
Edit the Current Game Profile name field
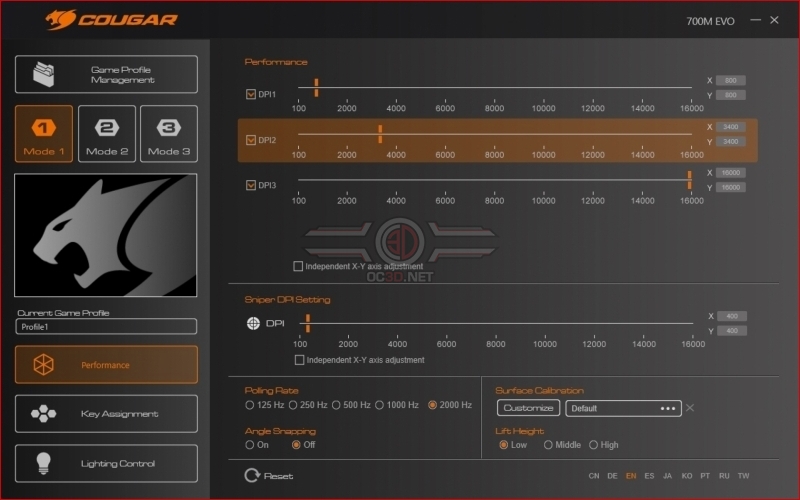(x=106, y=327)
